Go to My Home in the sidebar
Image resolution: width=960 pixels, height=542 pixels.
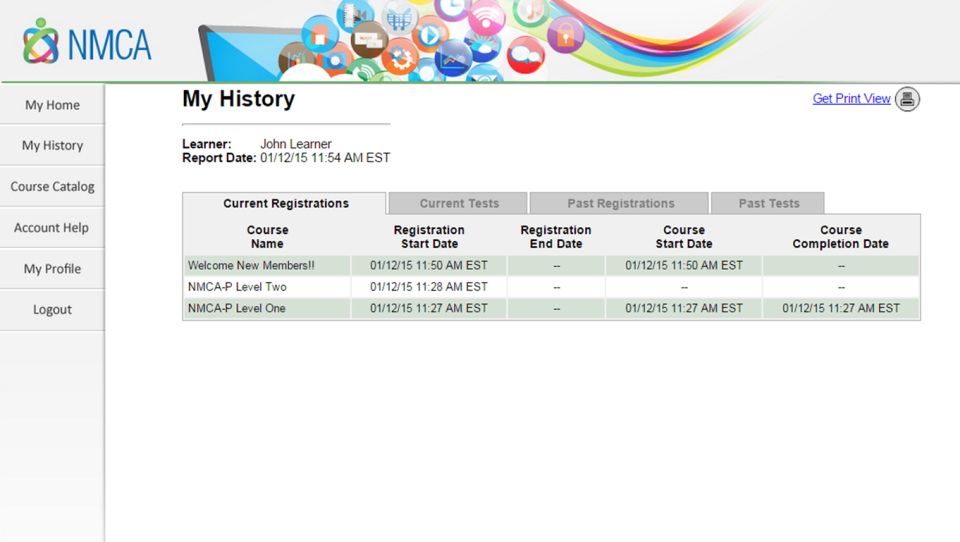(x=52, y=105)
